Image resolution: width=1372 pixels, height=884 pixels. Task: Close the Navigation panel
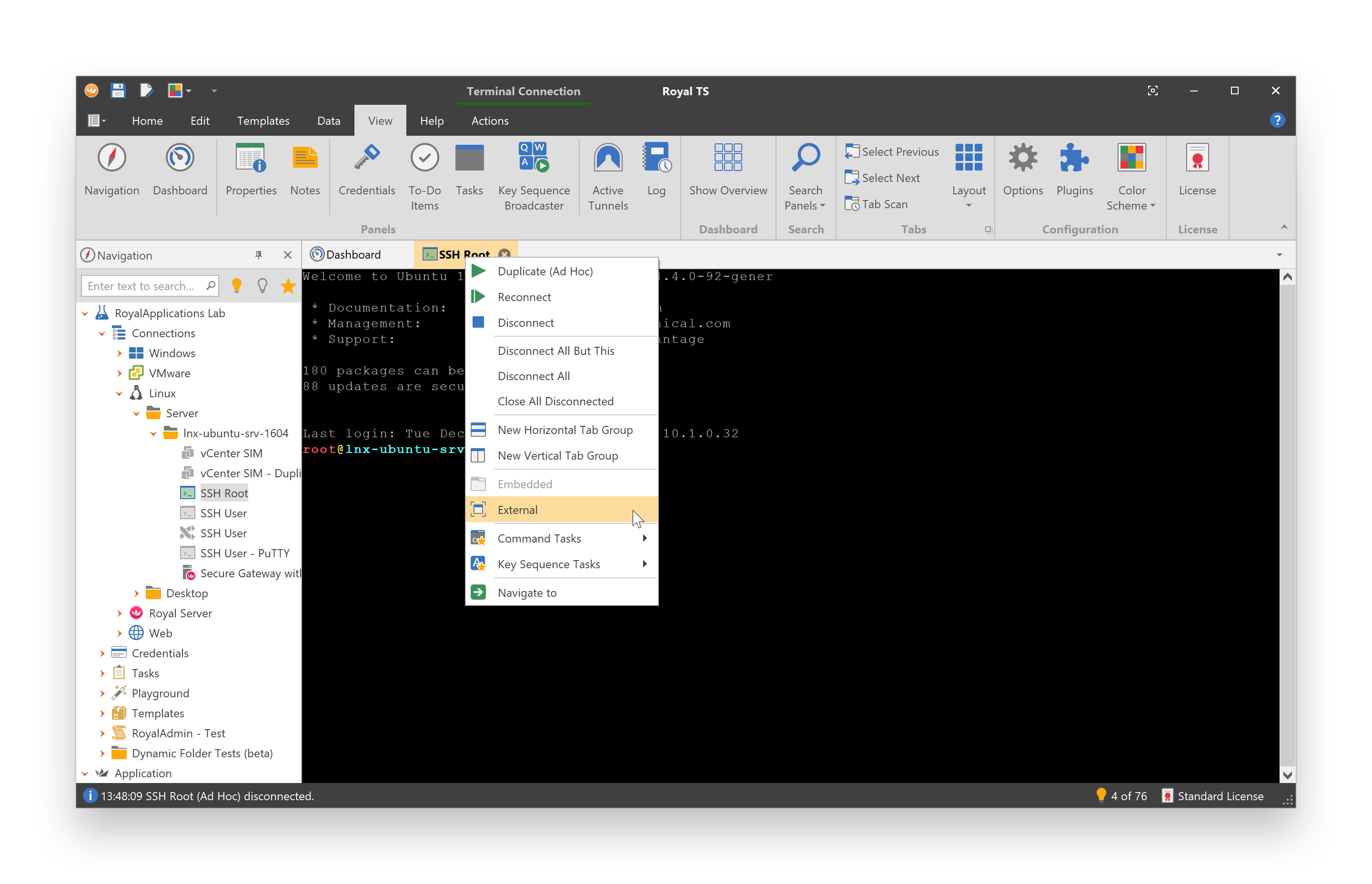click(x=288, y=255)
